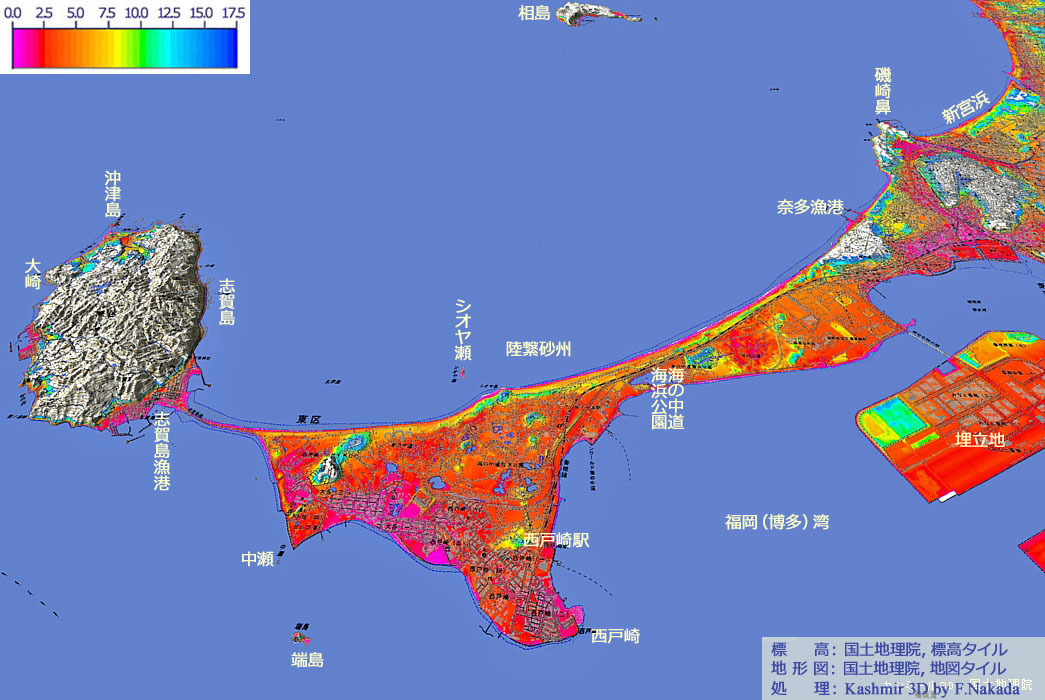Select the 海の中道 label

[677, 398]
